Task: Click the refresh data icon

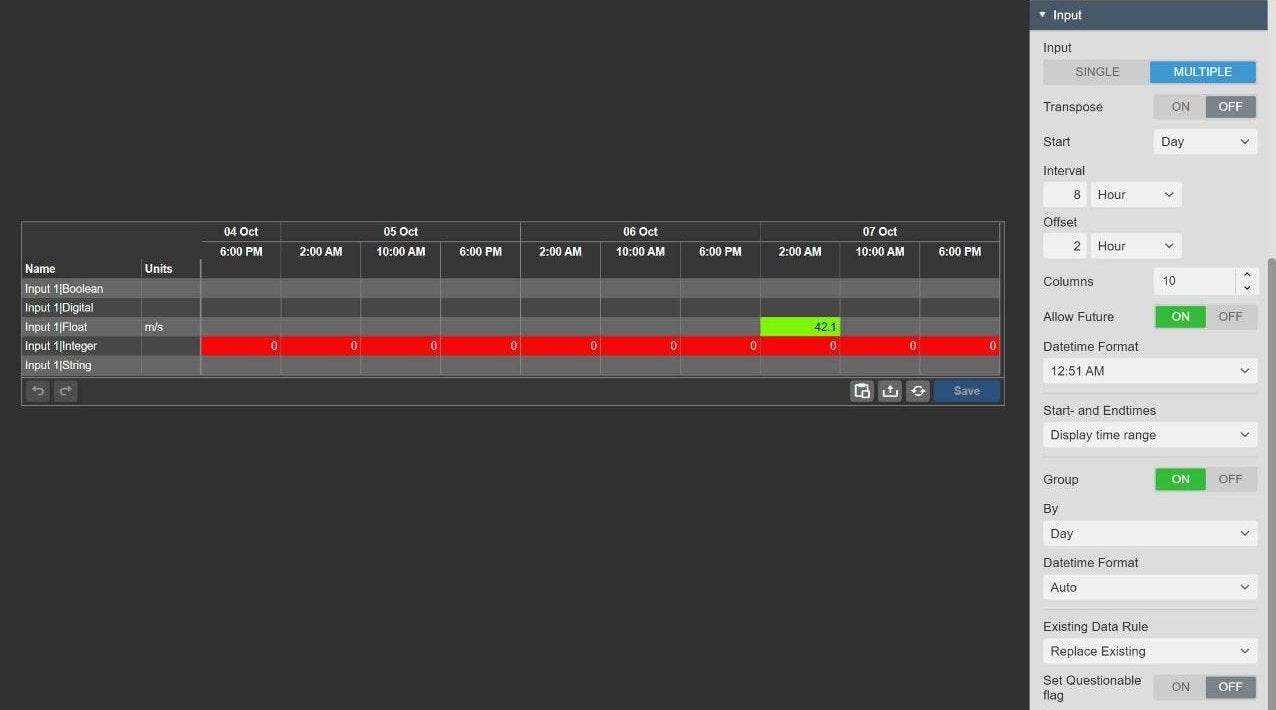Action: pyautogui.click(x=918, y=391)
